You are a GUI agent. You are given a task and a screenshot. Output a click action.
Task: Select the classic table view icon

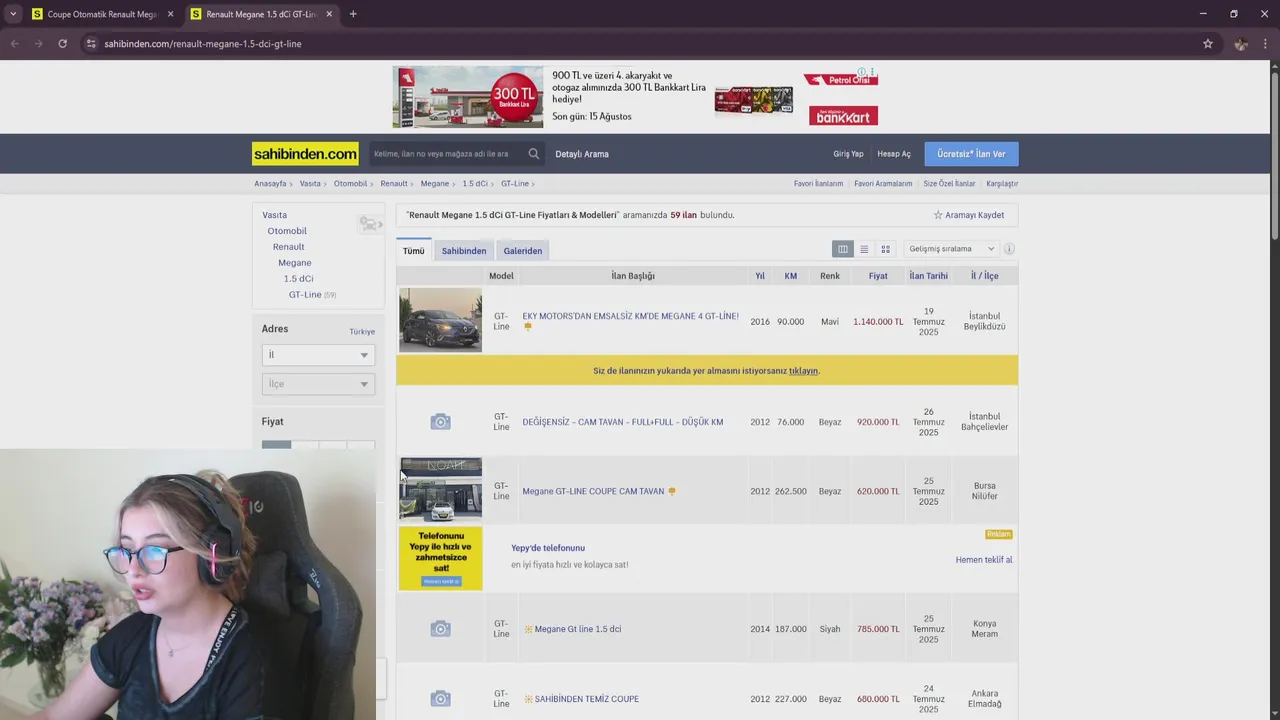843,249
